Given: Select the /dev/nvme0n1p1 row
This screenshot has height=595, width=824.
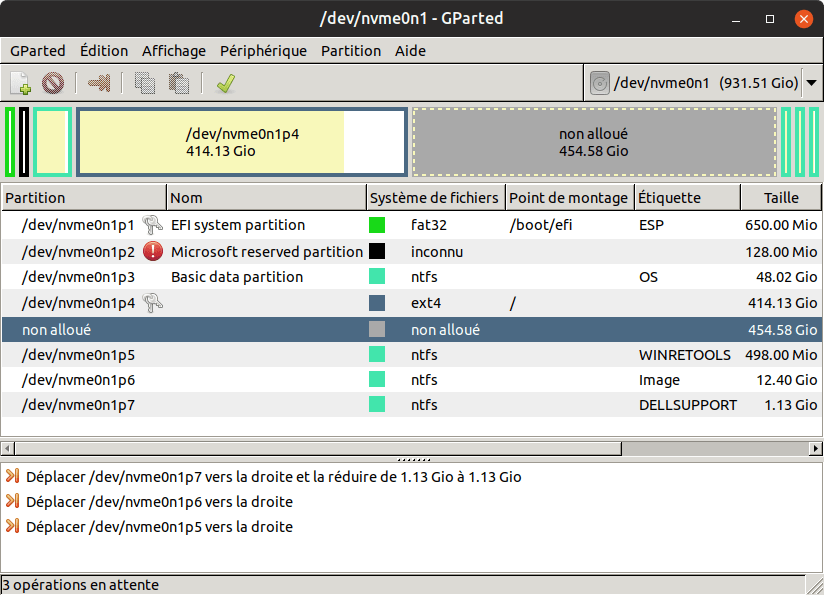Looking at the screenshot, I should pos(411,225).
